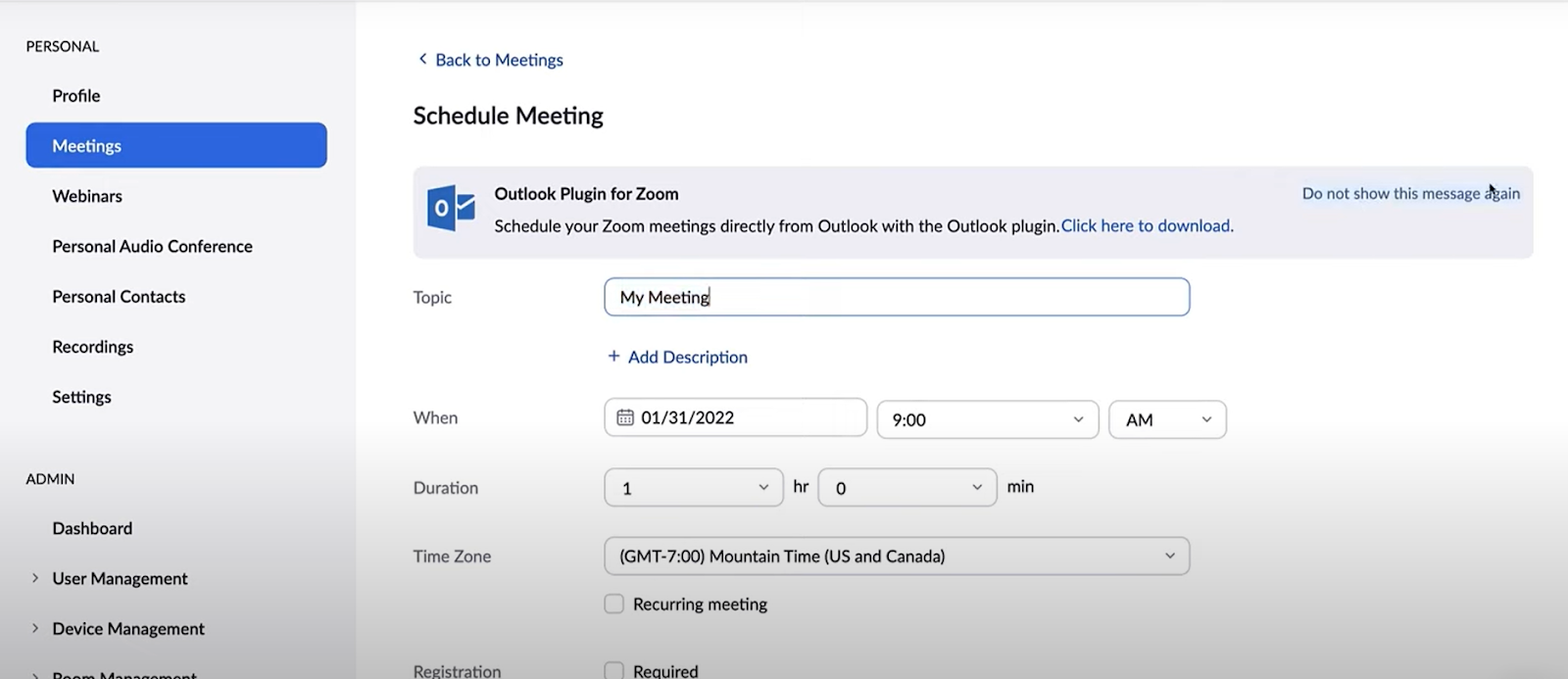This screenshot has width=1568, height=679.
Task: Open the AM/PM dropdown
Action: [x=1166, y=419]
